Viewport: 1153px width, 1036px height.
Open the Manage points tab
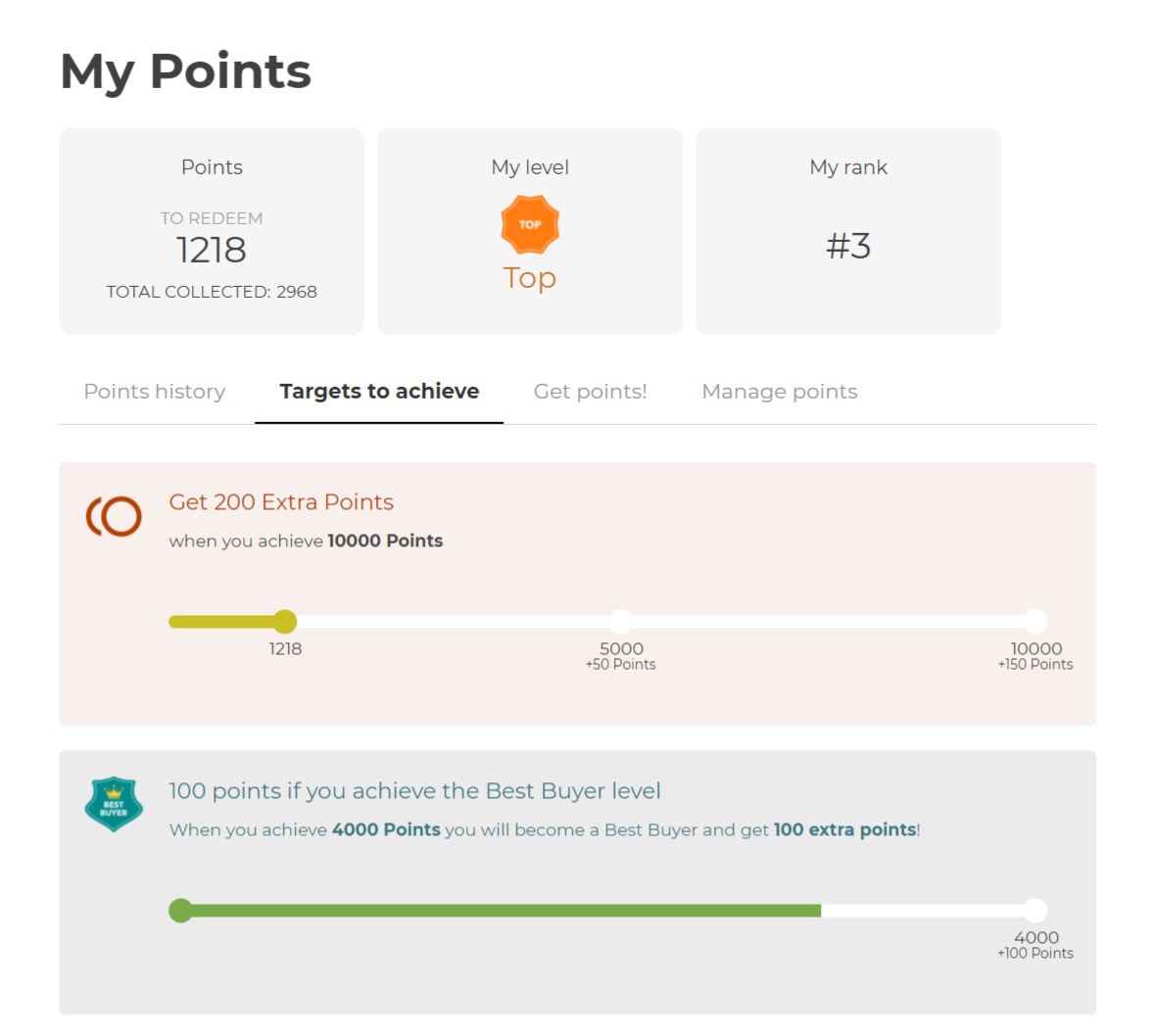click(x=779, y=392)
